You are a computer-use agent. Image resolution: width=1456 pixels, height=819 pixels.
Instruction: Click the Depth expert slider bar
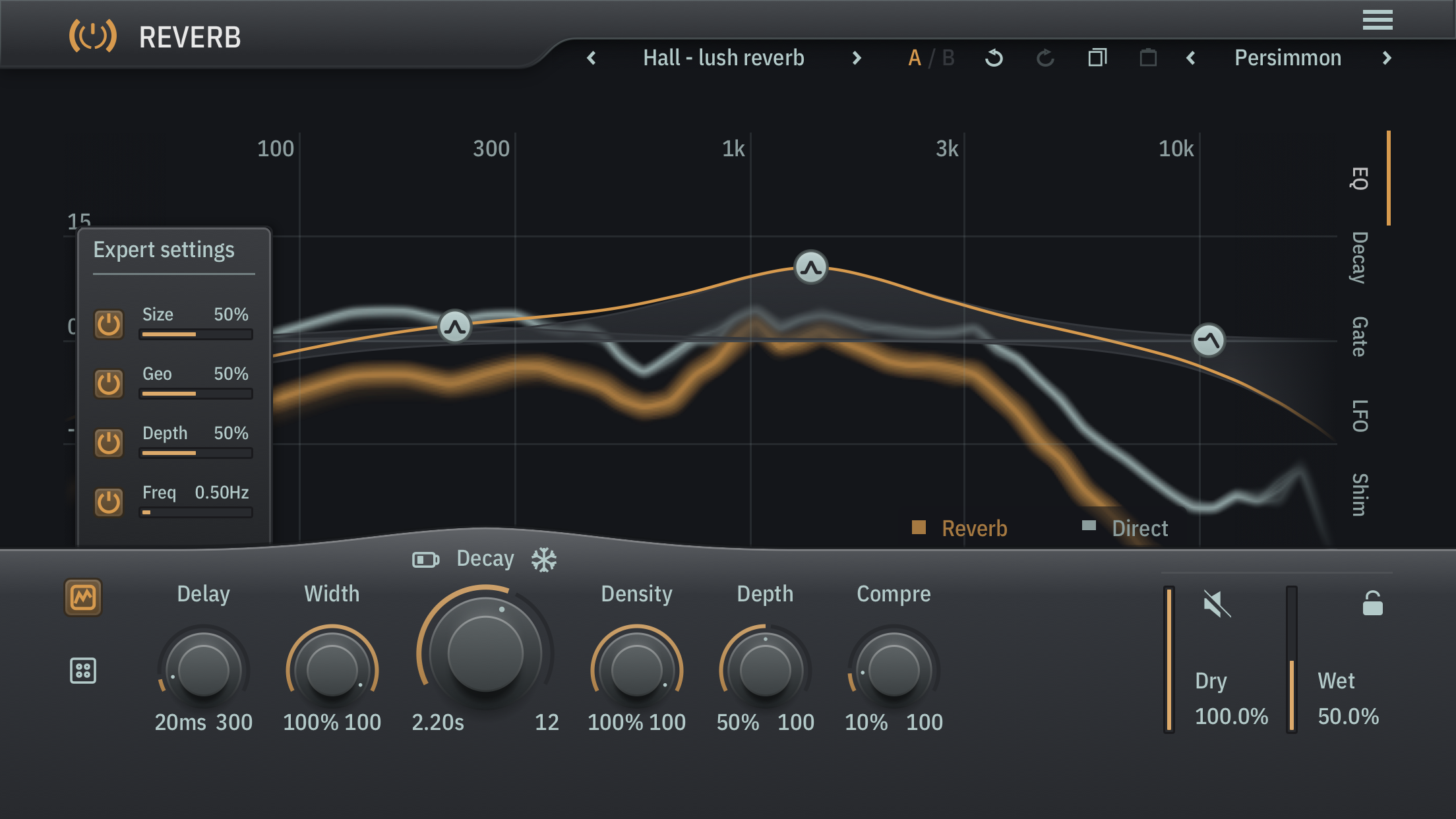196,453
